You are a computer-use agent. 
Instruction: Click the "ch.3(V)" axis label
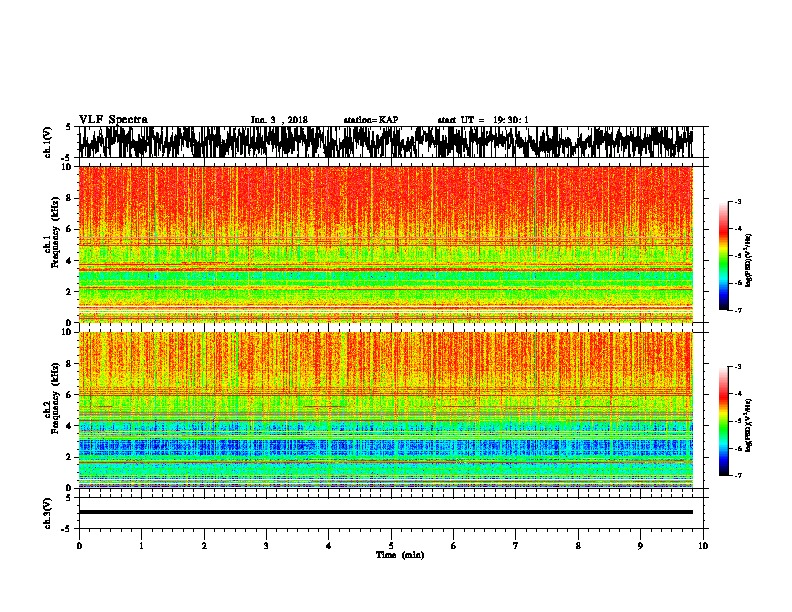coord(48,514)
